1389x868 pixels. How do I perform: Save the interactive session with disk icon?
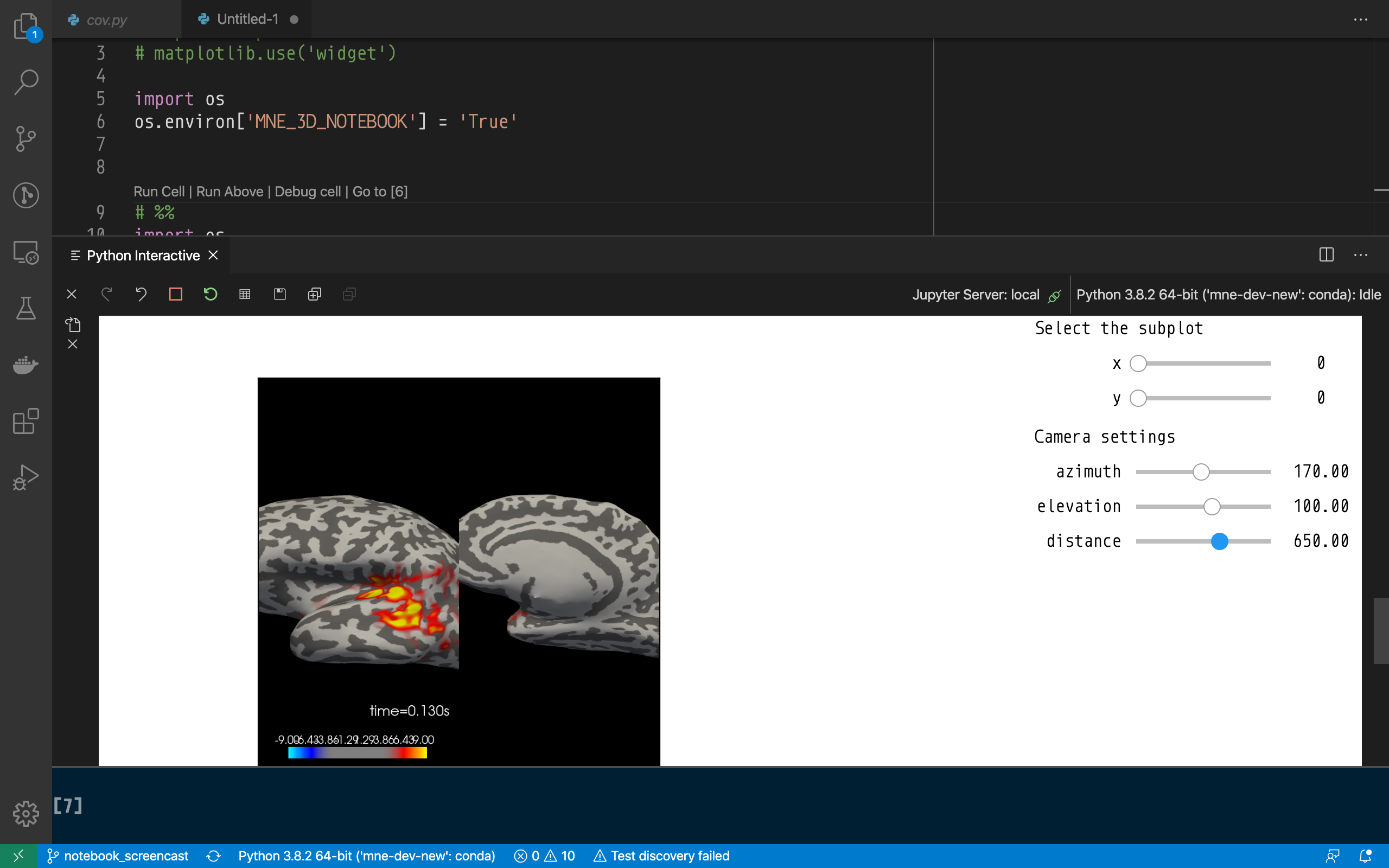coord(279,295)
